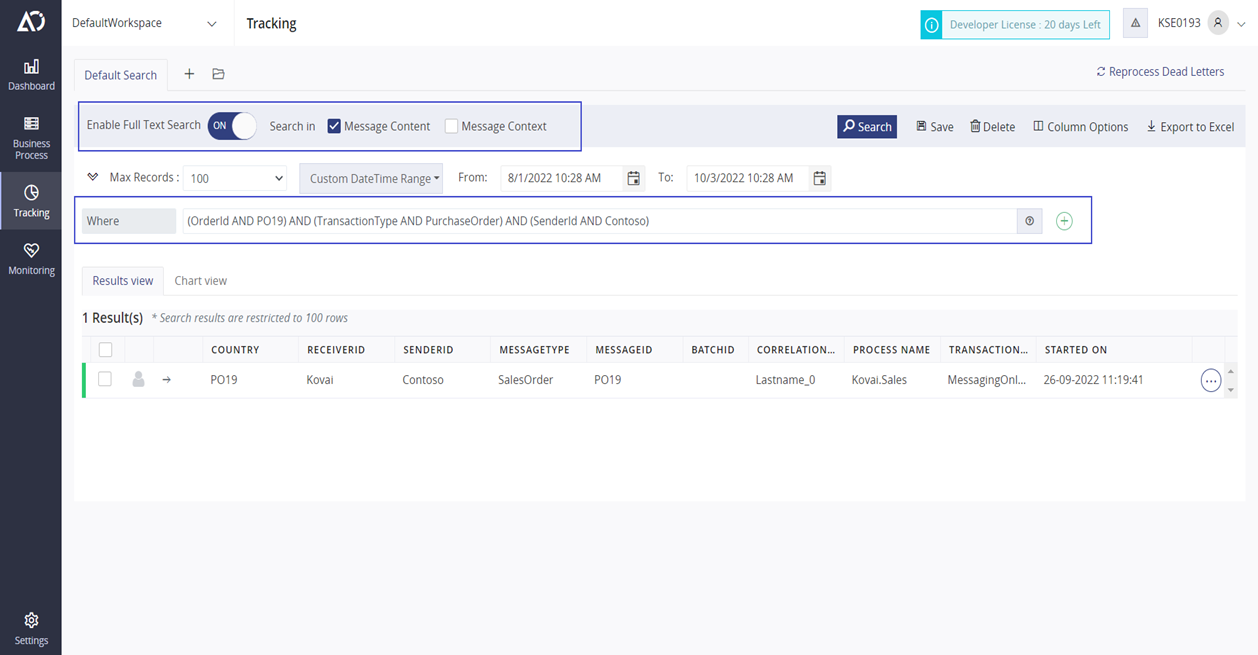Click the Where query input field
This screenshot has height=655, width=1258.
[598, 221]
